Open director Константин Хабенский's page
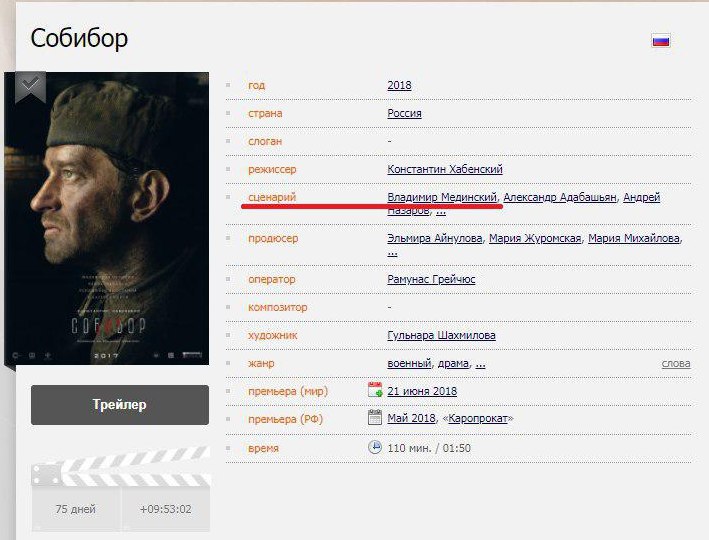Screen dimensions: 709x540 pos(445,169)
